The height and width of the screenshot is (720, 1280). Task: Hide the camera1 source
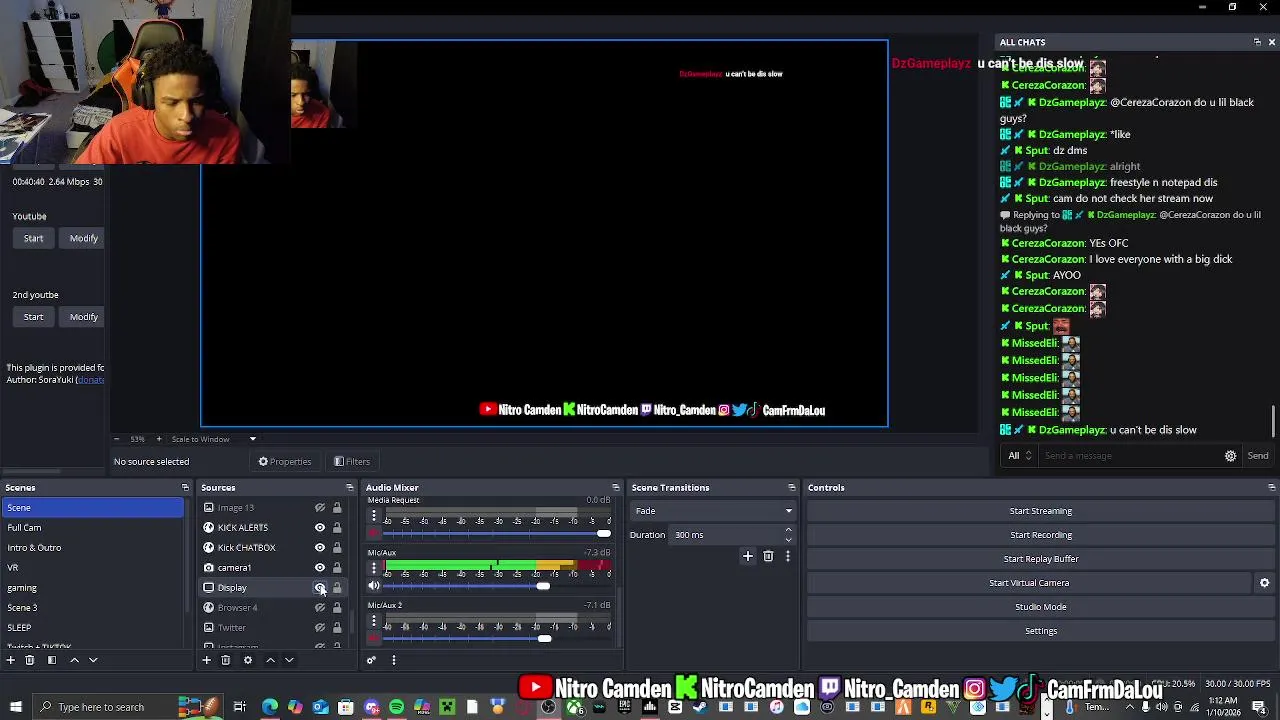[x=320, y=568]
